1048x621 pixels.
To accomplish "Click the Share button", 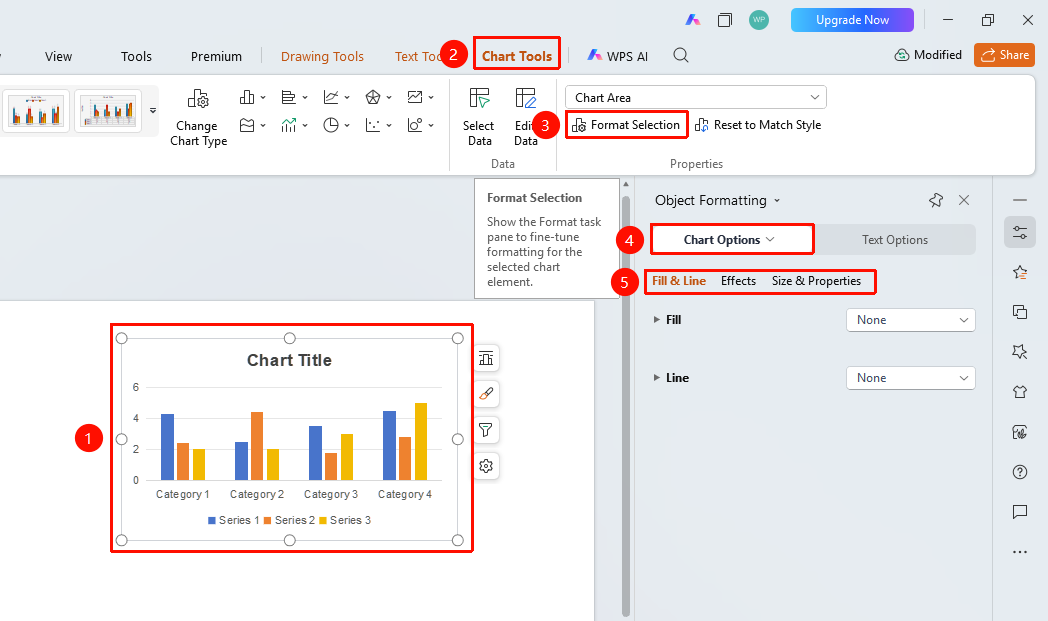I will [1004, 55].
